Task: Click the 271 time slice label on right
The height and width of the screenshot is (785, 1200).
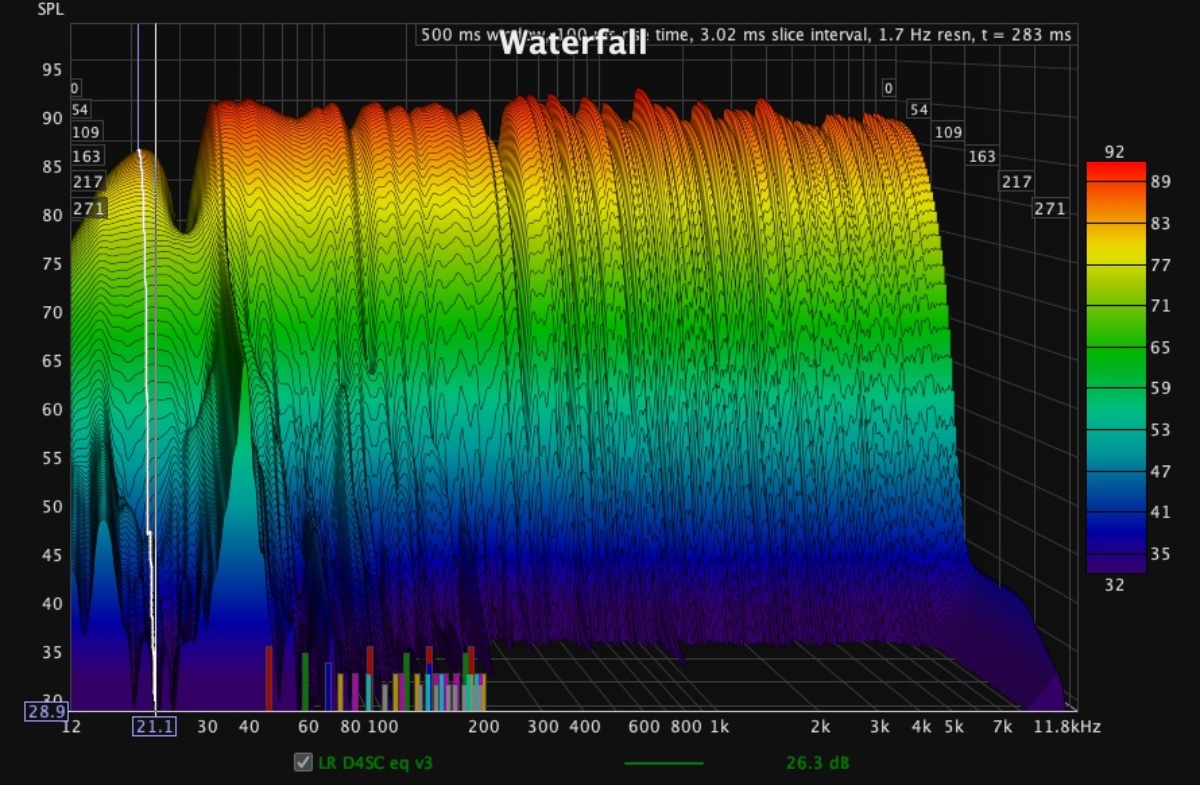Action: click(1049, 209)
